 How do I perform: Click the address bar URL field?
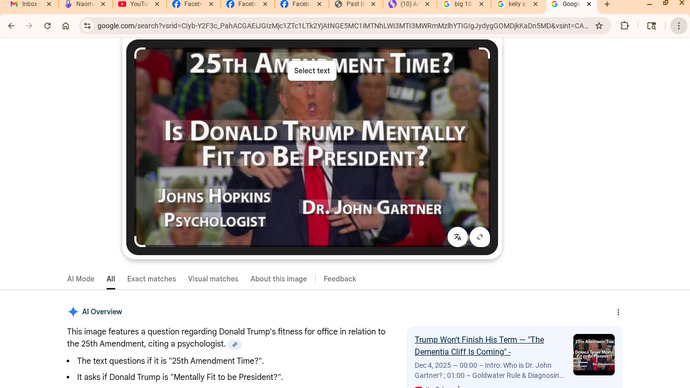pos(342,26)
